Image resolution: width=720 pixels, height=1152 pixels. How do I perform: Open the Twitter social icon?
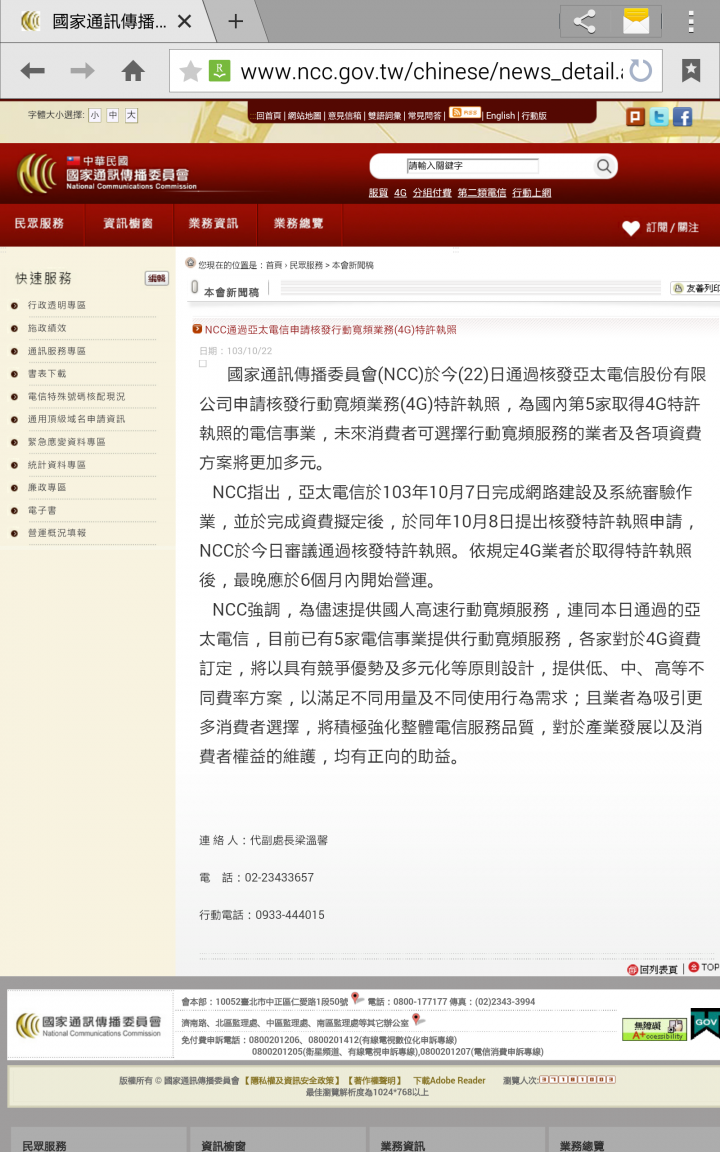tap(659, 117)
